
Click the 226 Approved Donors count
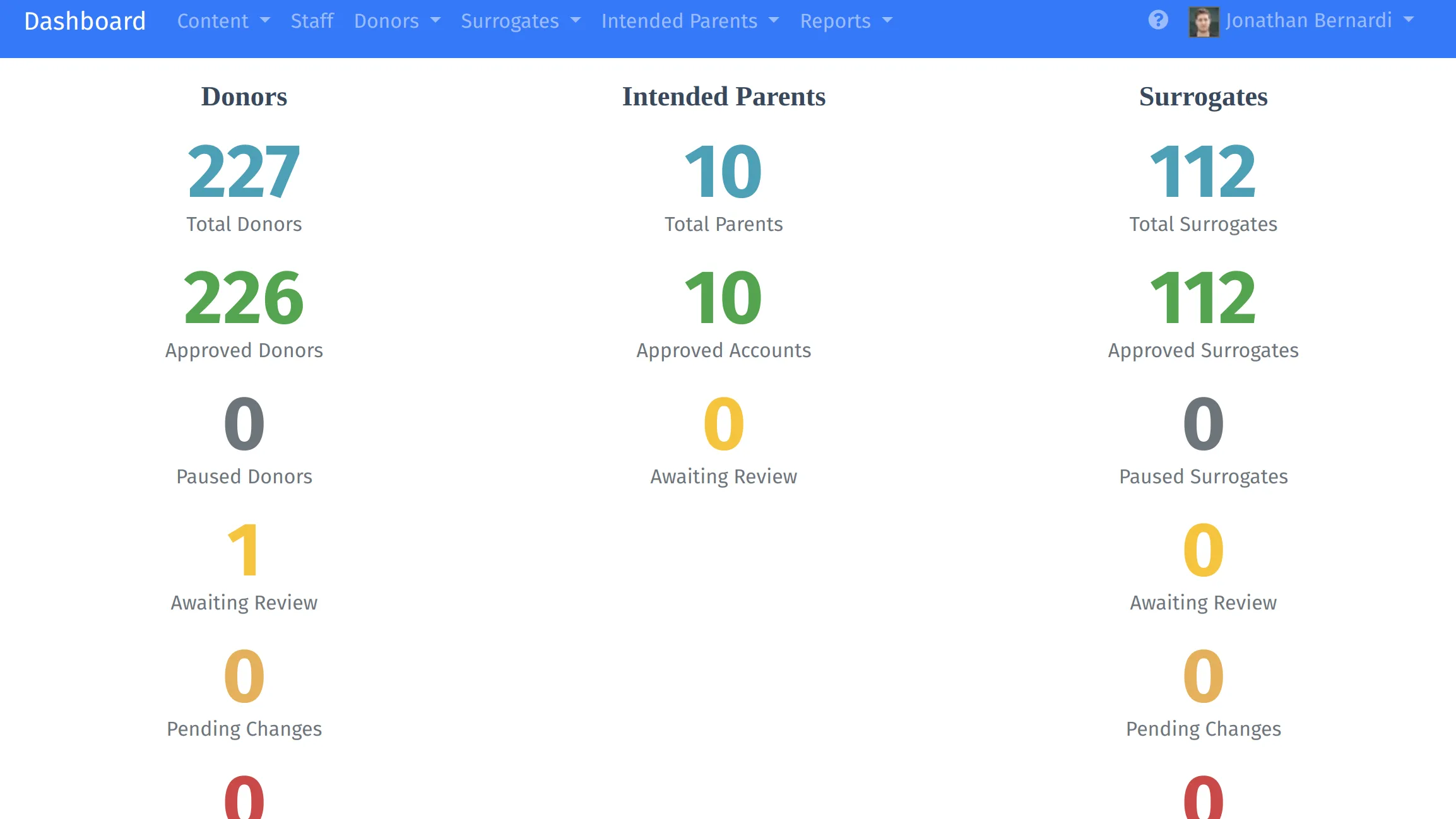[244, 297]
